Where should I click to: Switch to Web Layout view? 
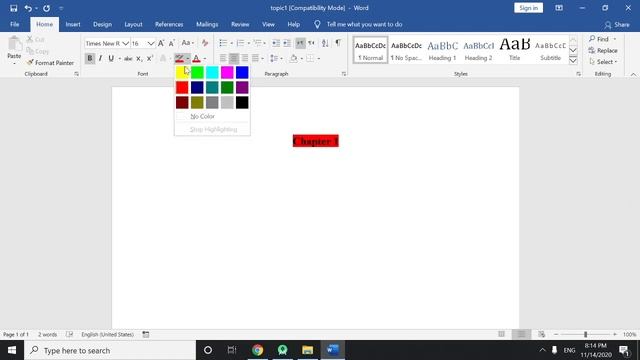[541, 334]
